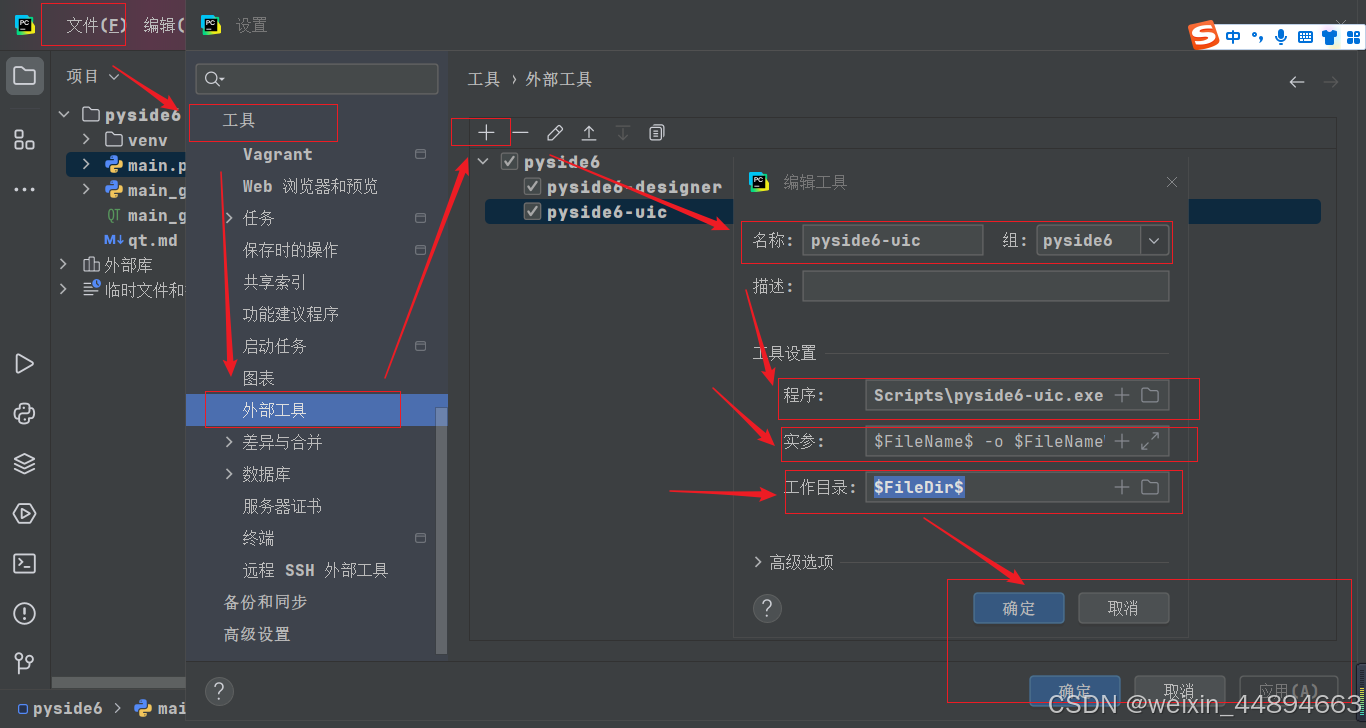Viewport: 1366px width, 728px height.
Task: Select Remote SSH External Tools page
Action: (x=317, y=570)
